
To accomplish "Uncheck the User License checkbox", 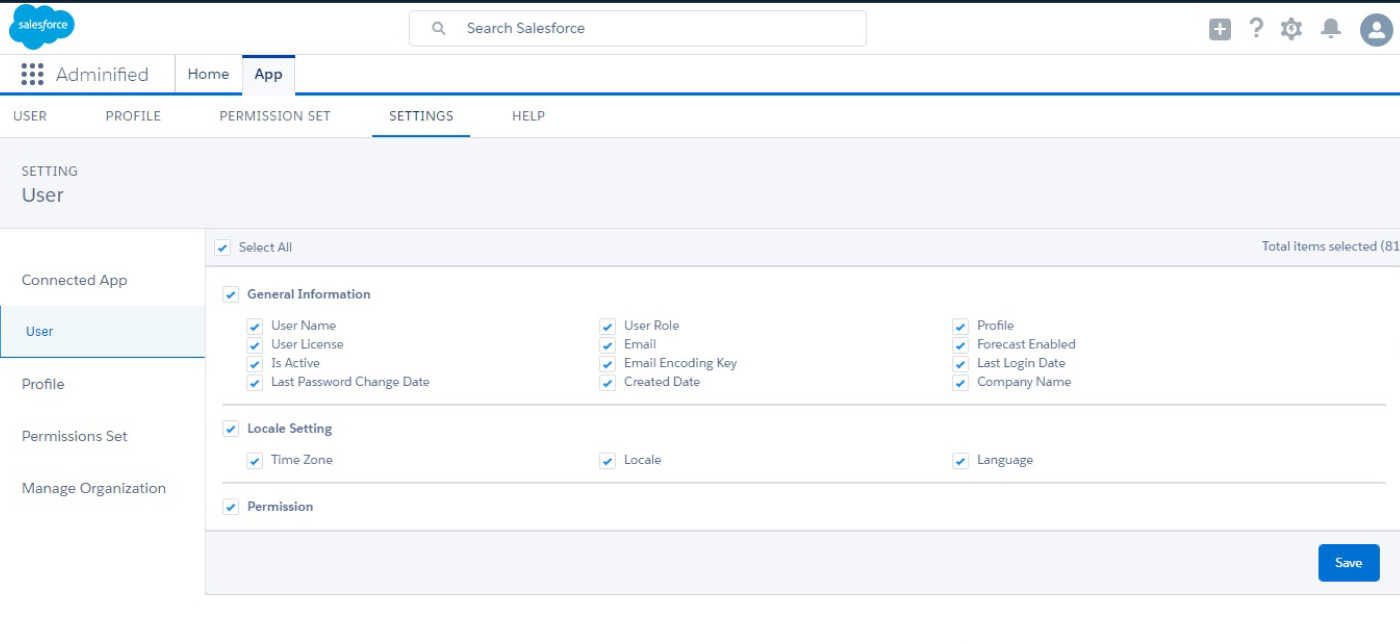I will (255, 345).
